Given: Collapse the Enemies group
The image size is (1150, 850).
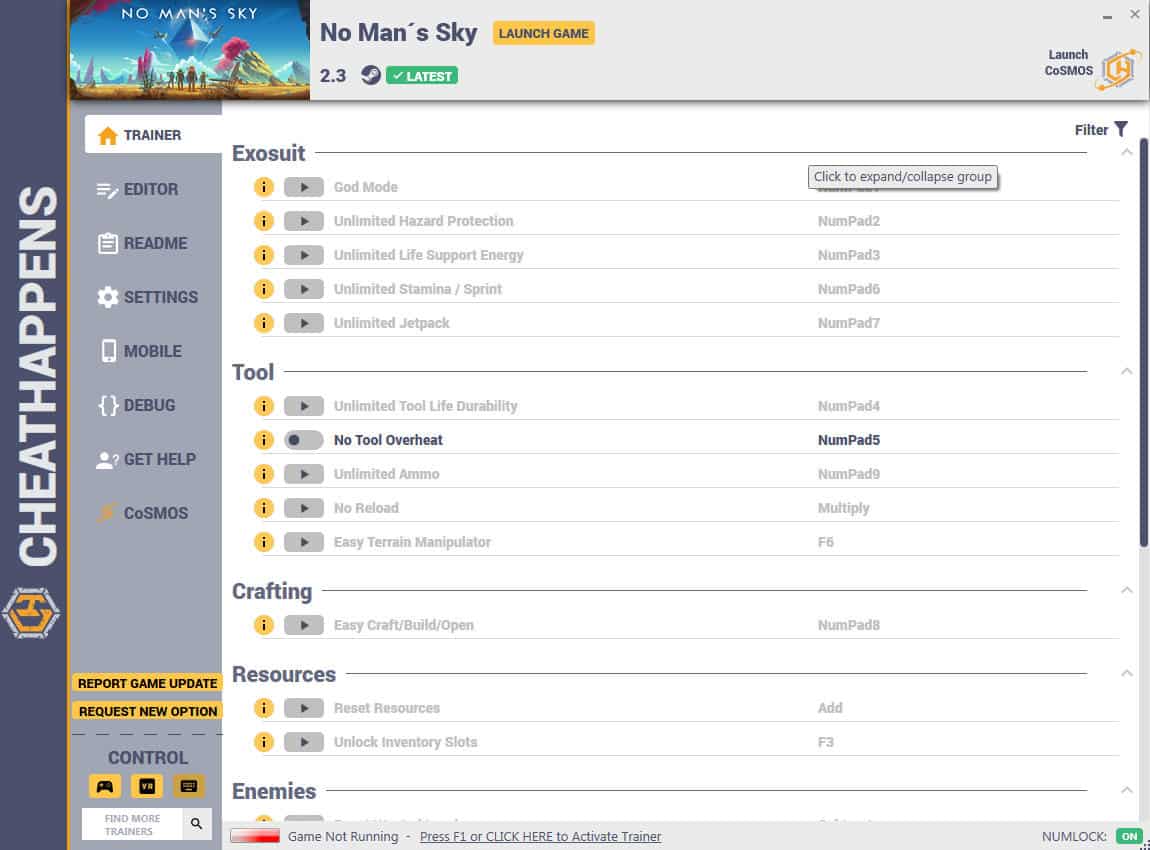Looking at the screenshot, I should (x=1127, y=790).
